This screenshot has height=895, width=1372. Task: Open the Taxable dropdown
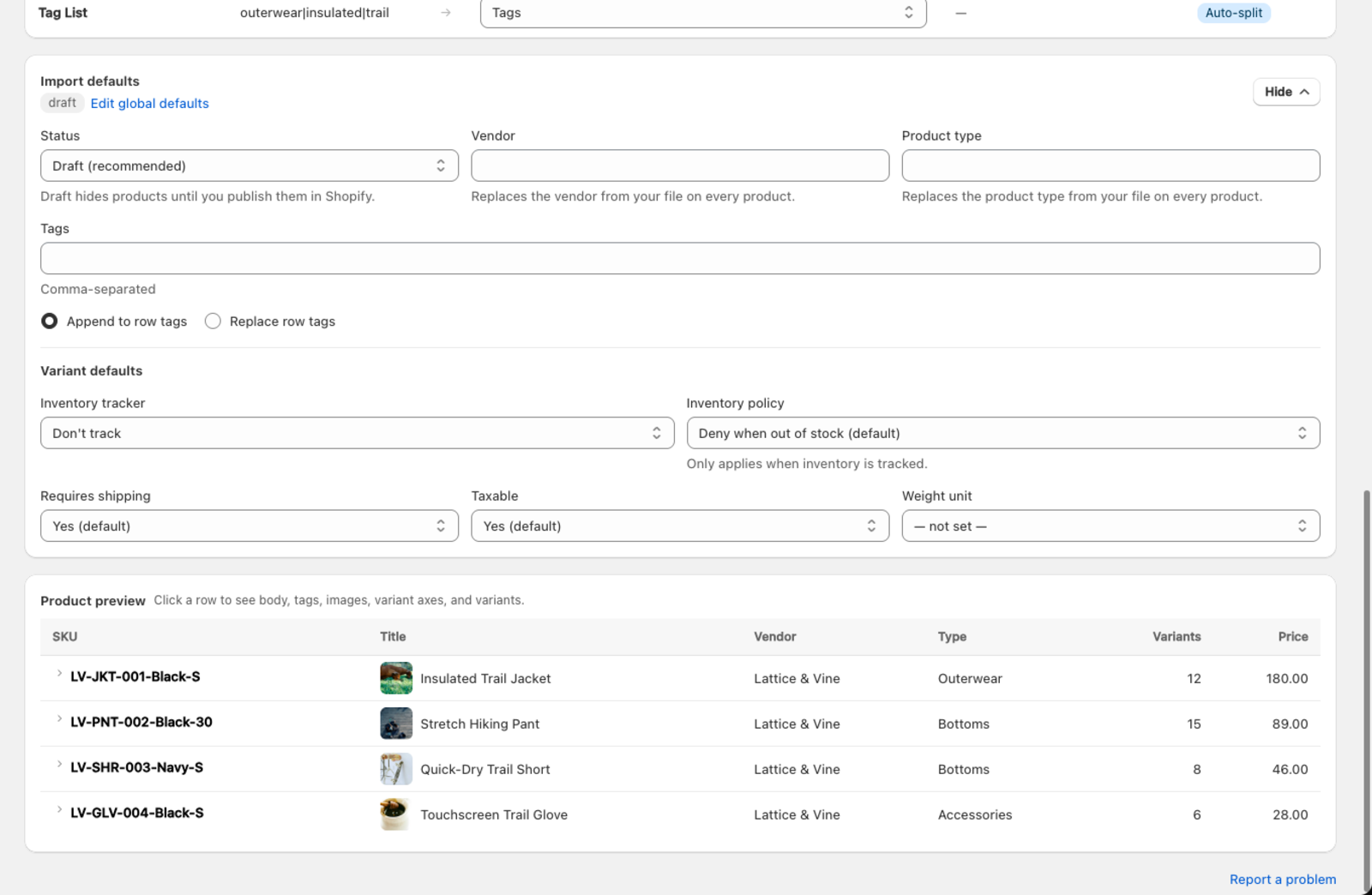(680, 526)
